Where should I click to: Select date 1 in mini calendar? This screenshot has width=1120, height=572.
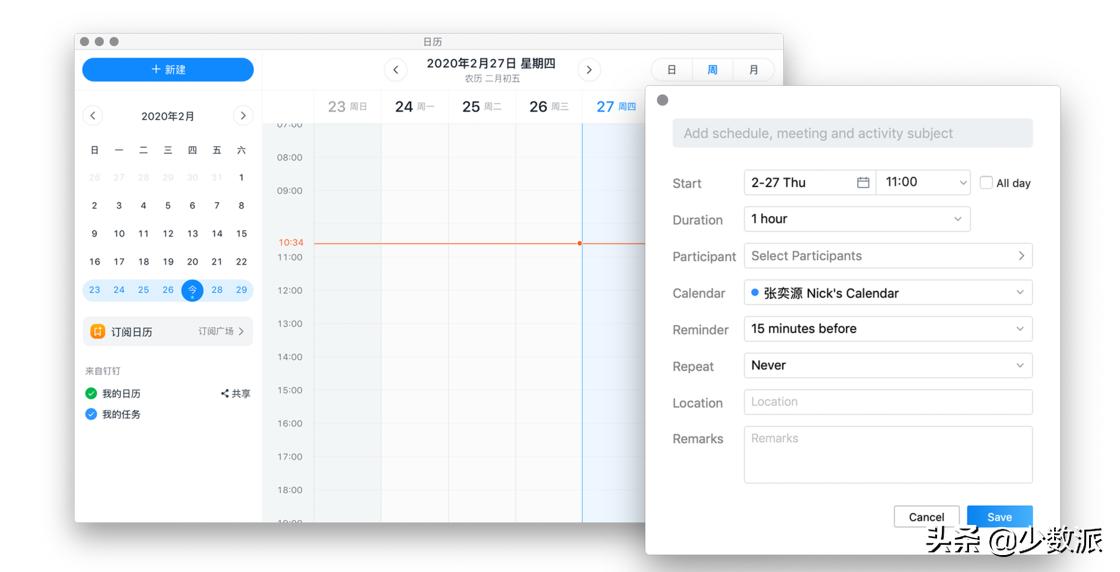click(241, 177)
